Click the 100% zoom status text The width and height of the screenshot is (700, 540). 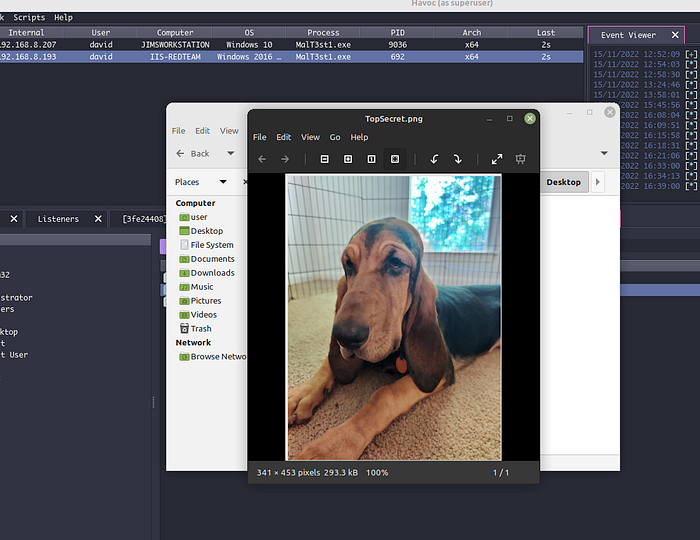pos(377,473)
